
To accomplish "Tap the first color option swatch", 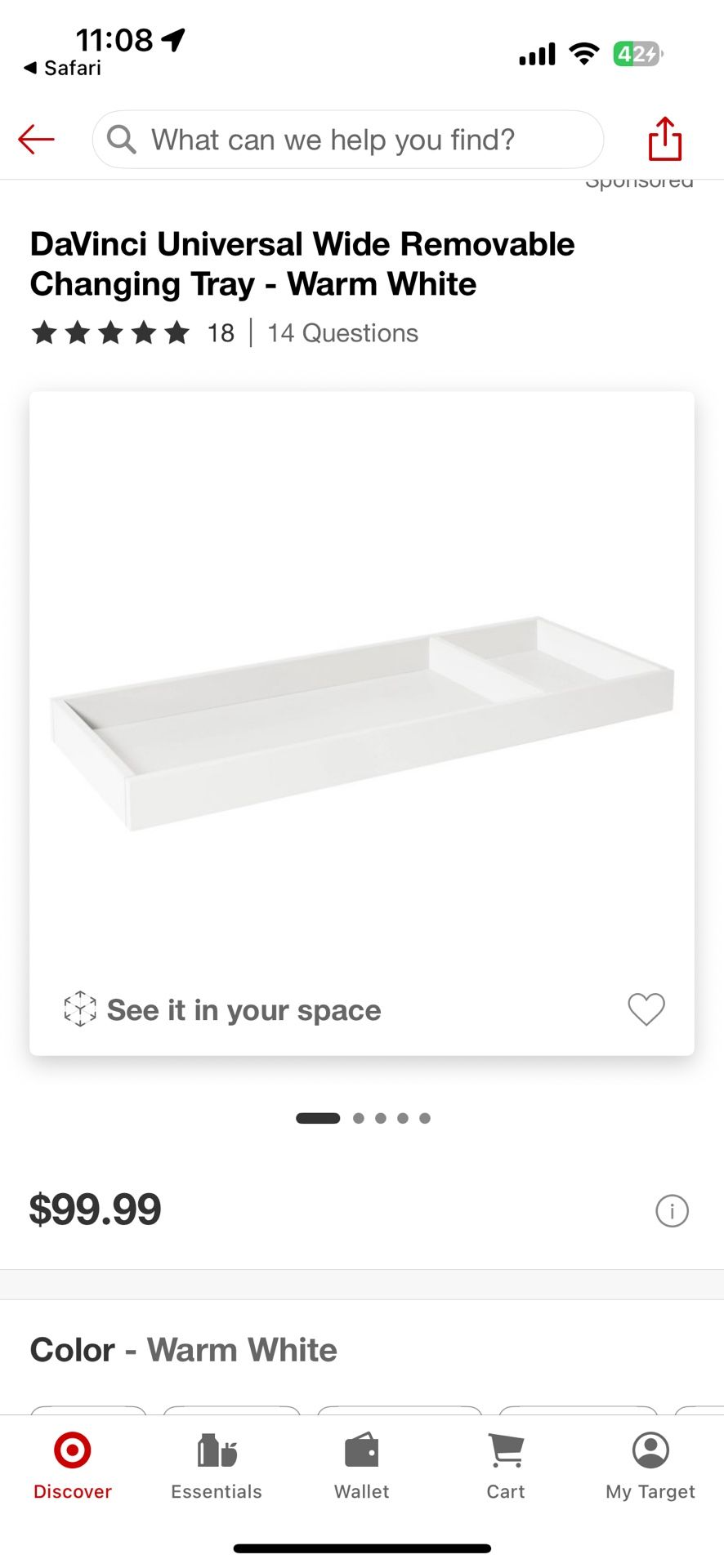I will click(x=88, y=1410).
